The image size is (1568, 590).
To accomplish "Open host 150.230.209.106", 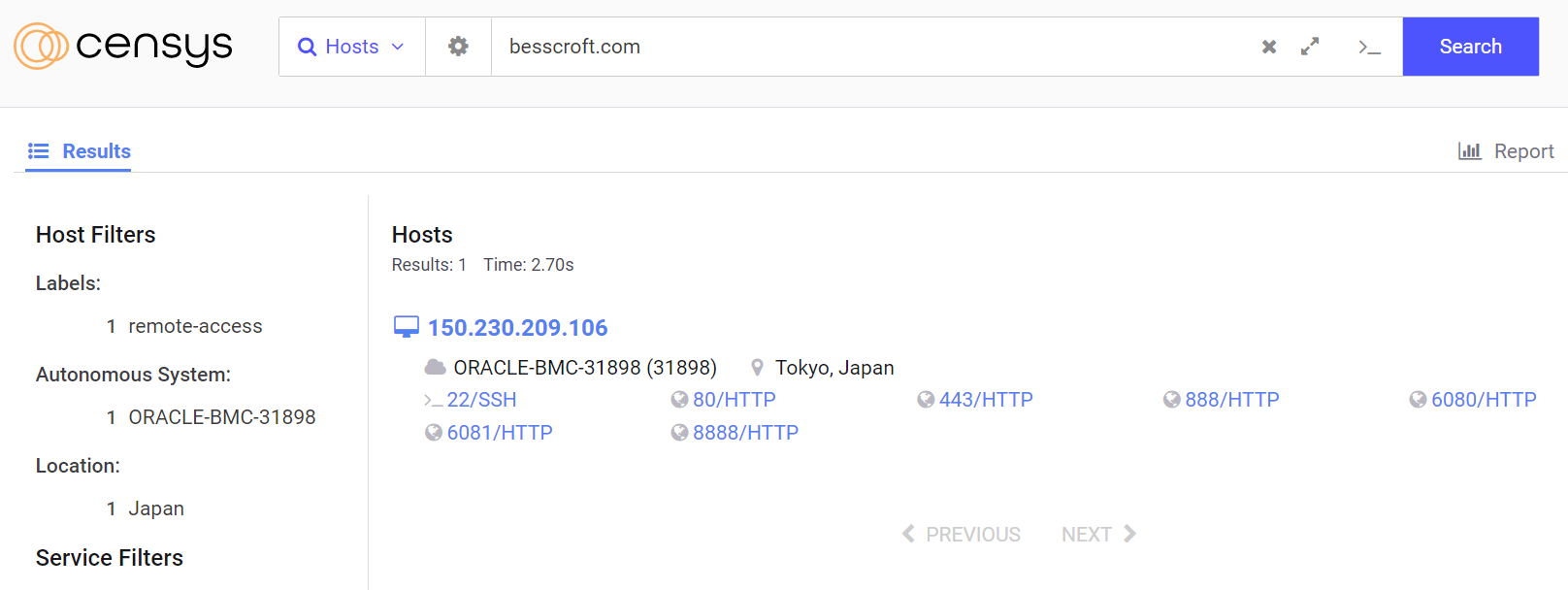I will (x=517, y=328).
